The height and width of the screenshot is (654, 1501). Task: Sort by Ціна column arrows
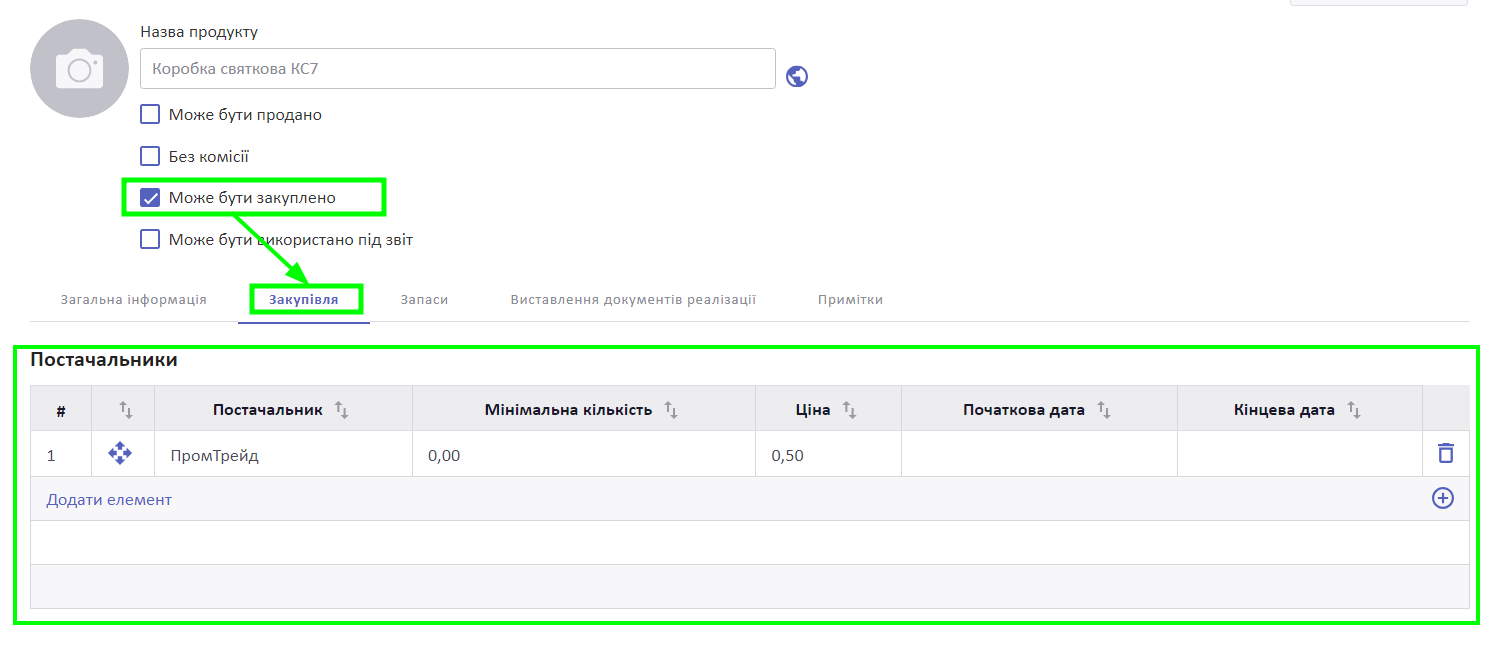849,410
